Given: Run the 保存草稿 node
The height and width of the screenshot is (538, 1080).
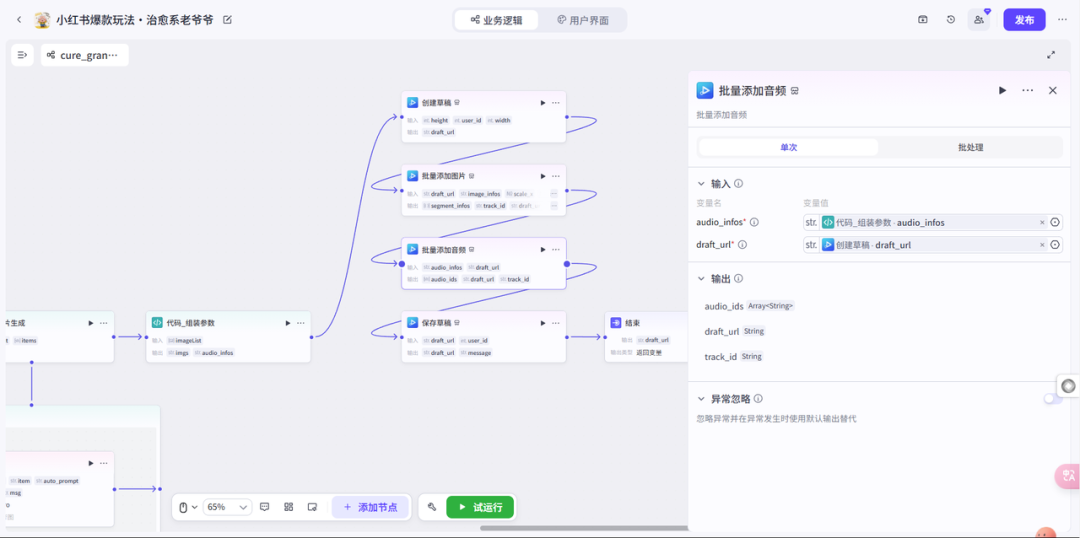Looking at the screenshot, I should (543, 322).
